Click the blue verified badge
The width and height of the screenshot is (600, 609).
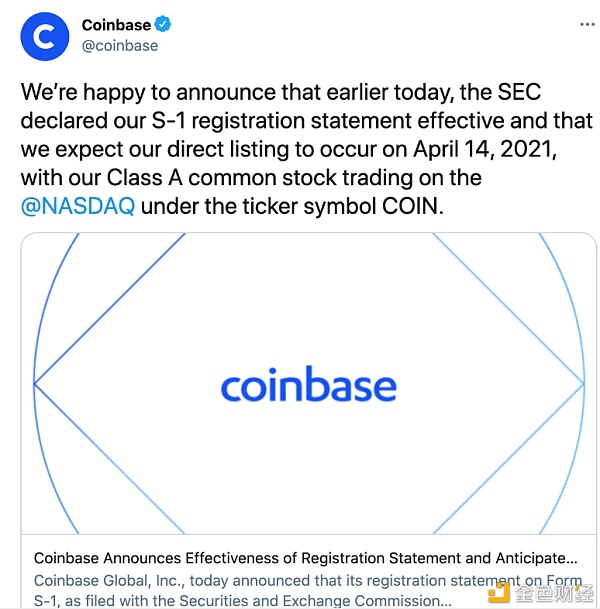coord(162,24)
